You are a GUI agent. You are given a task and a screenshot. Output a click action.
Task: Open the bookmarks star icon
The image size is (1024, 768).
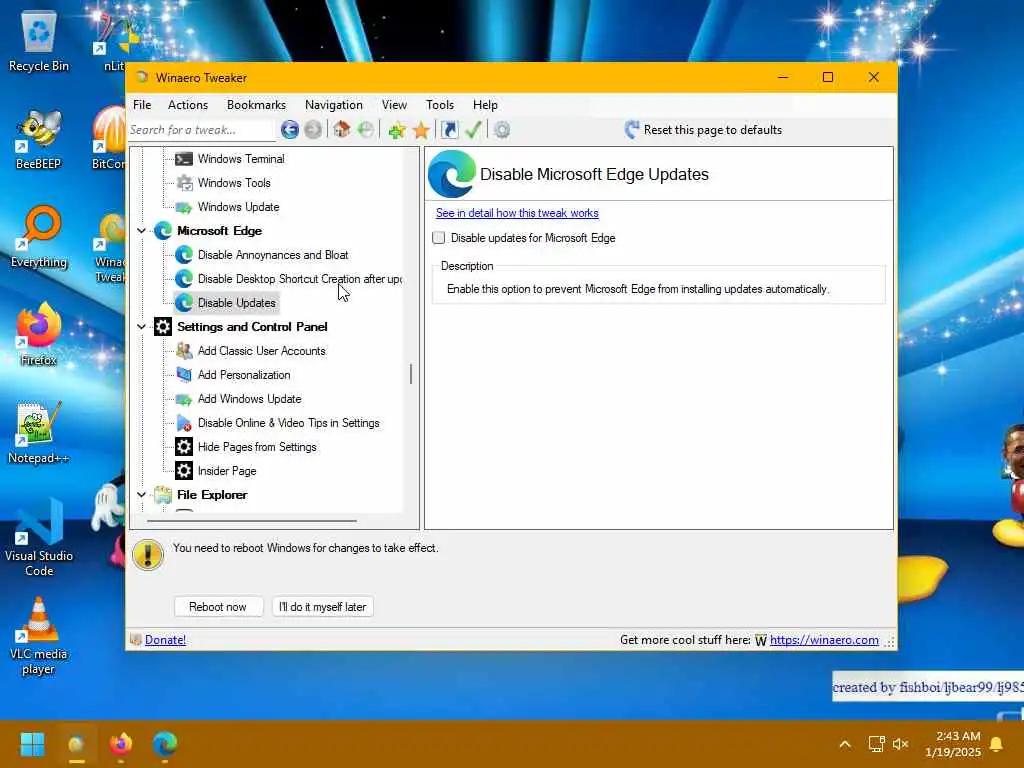coord(421,130)
